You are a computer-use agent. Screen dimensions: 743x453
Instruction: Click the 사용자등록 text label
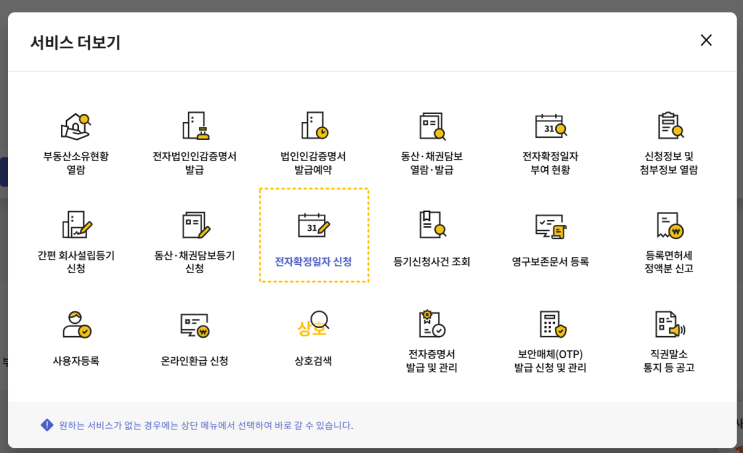coord(76,361)
